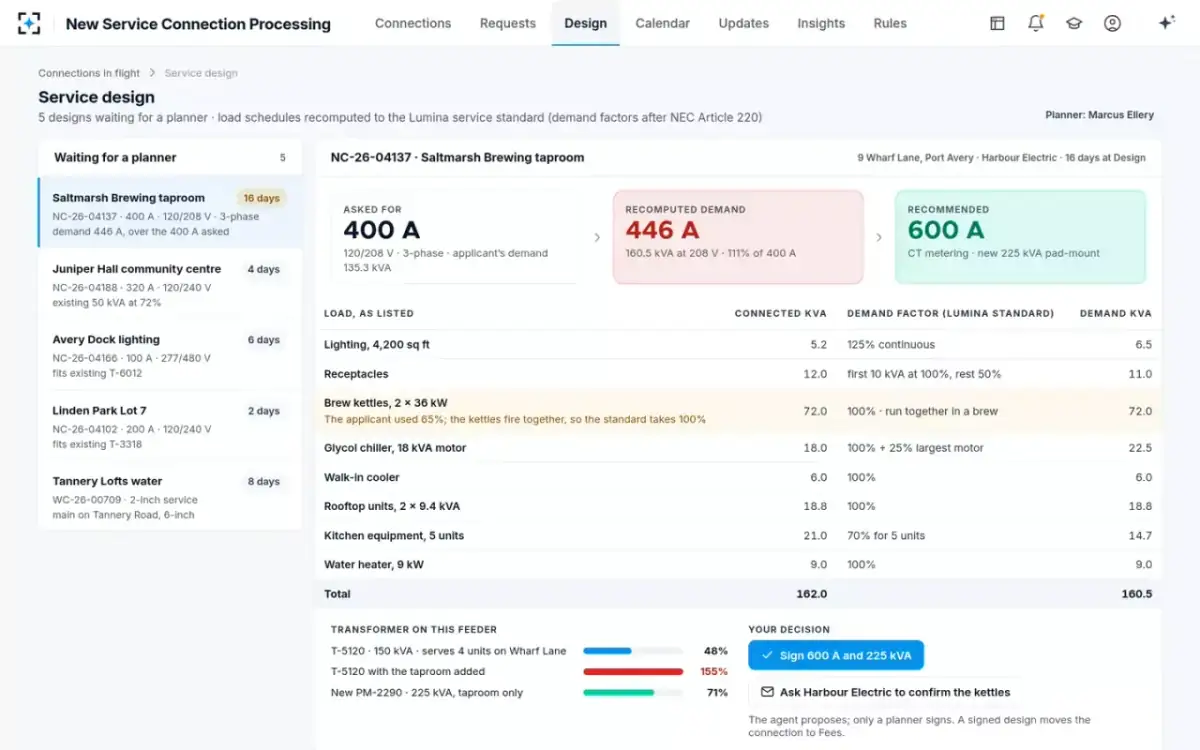Image resolution: width=1200 pixels, height=750 pixels.
Task: Select Avery Dock lighting design
Action: pyautogui.click(x=170, y=355)
